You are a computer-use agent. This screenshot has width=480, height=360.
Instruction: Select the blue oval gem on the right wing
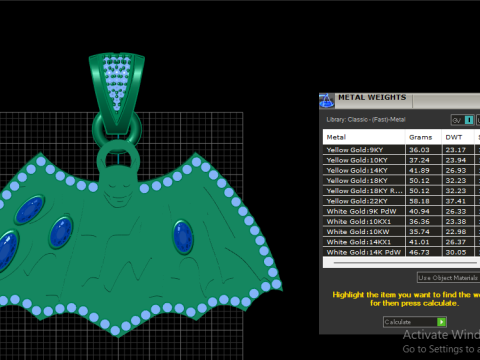click(183, 237)
